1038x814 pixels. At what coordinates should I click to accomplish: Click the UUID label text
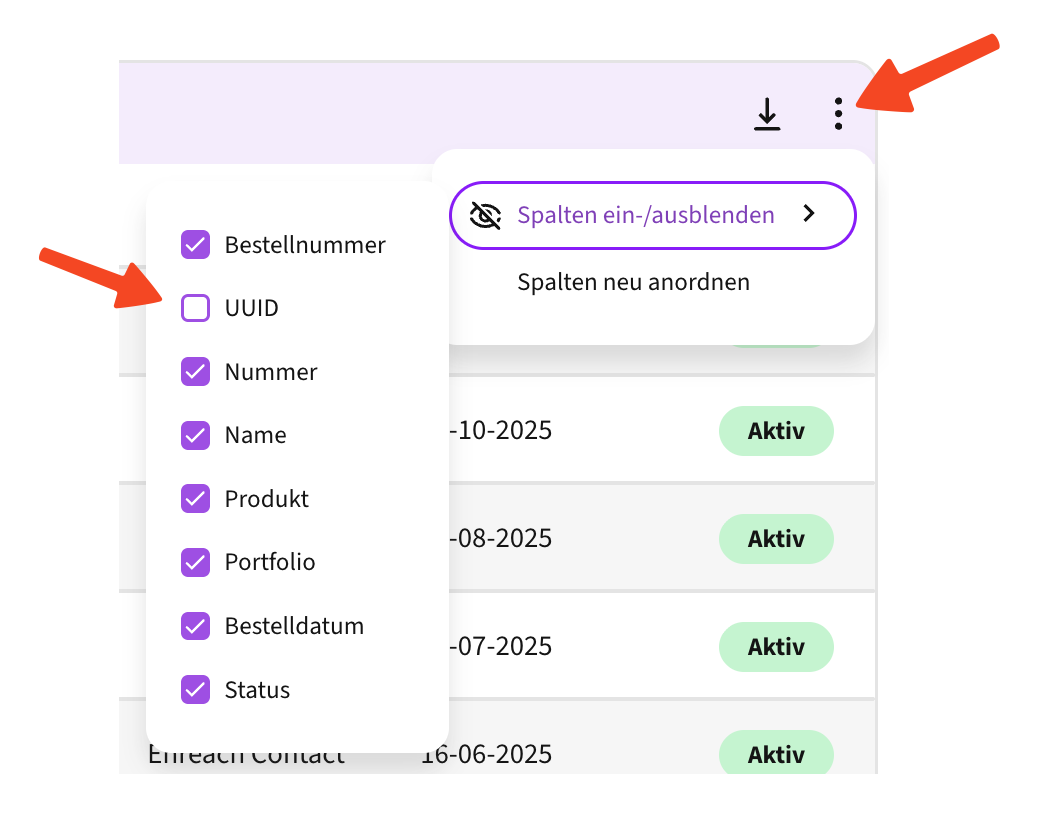(252, 308)
